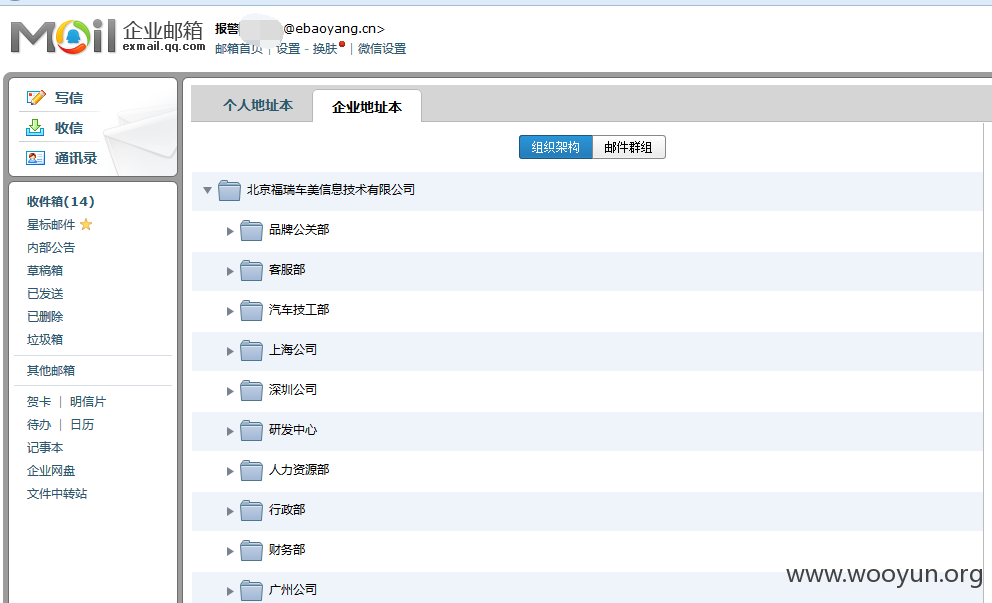
Task: Expand the 上海公司 branch
Action: pos(230,351)
